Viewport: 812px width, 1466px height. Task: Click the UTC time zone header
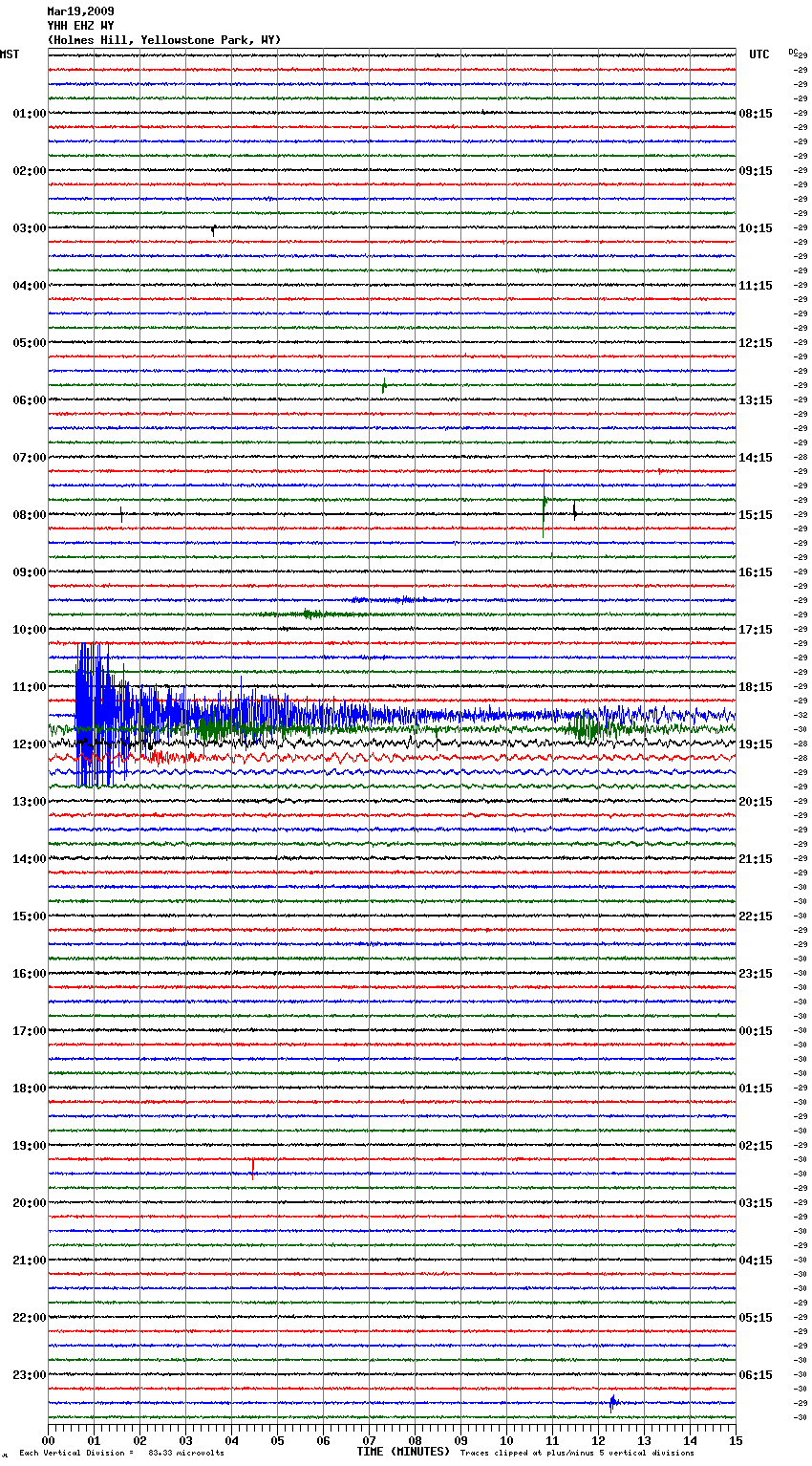(759, 54)
